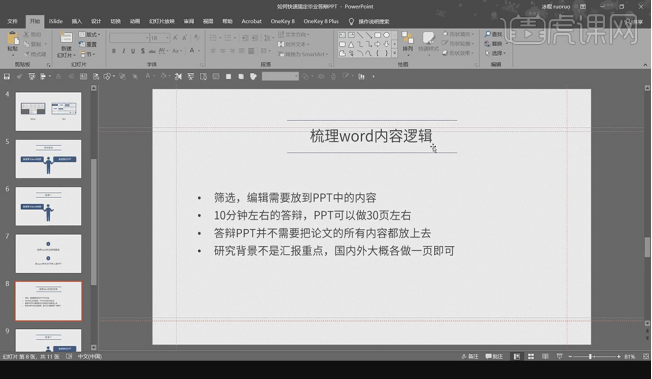Click the numbered list icon
Image resolution: width=652 pixels, height=379 pixels.
[229, 38]
